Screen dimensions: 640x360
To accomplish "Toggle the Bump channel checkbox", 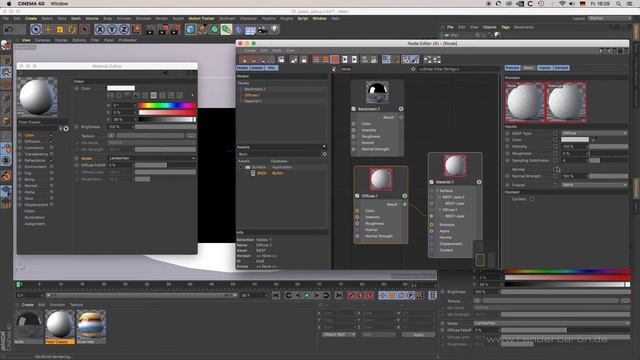I will 51,179.
